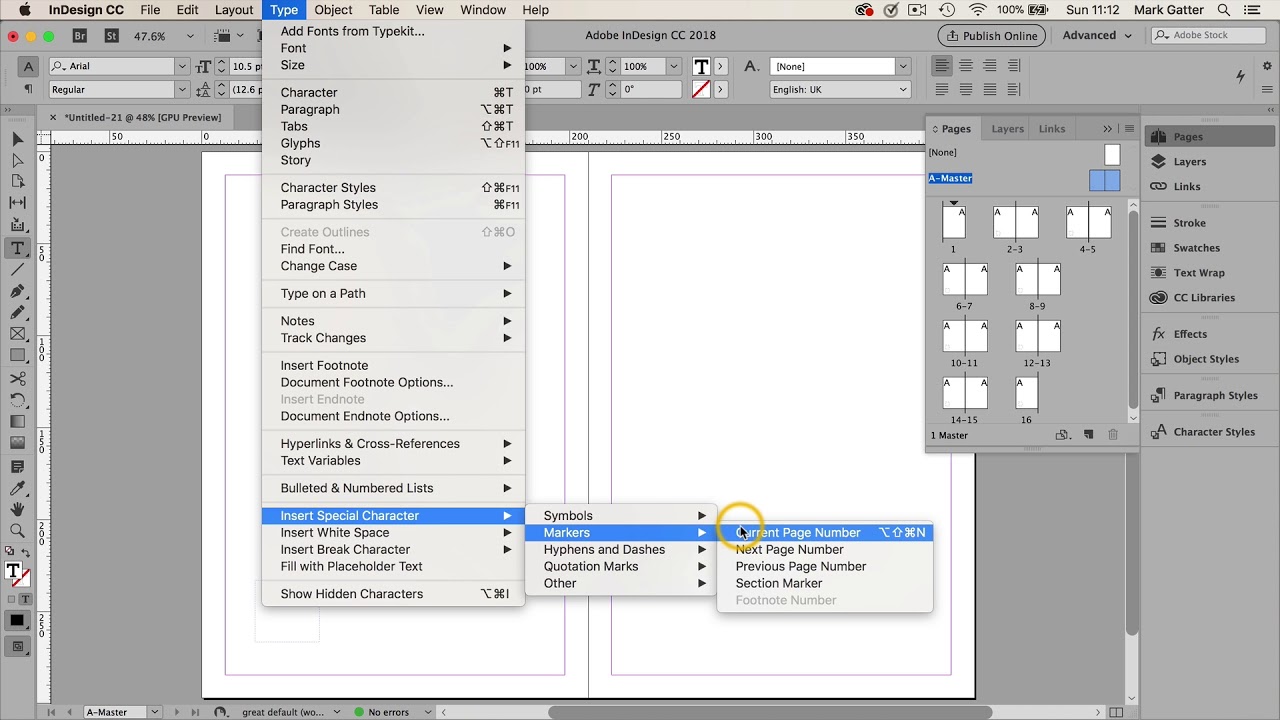Screen dimensions: 1280x720
Task: Select the Pen tool
Action: pyautogui.click(x=17, y=291)
